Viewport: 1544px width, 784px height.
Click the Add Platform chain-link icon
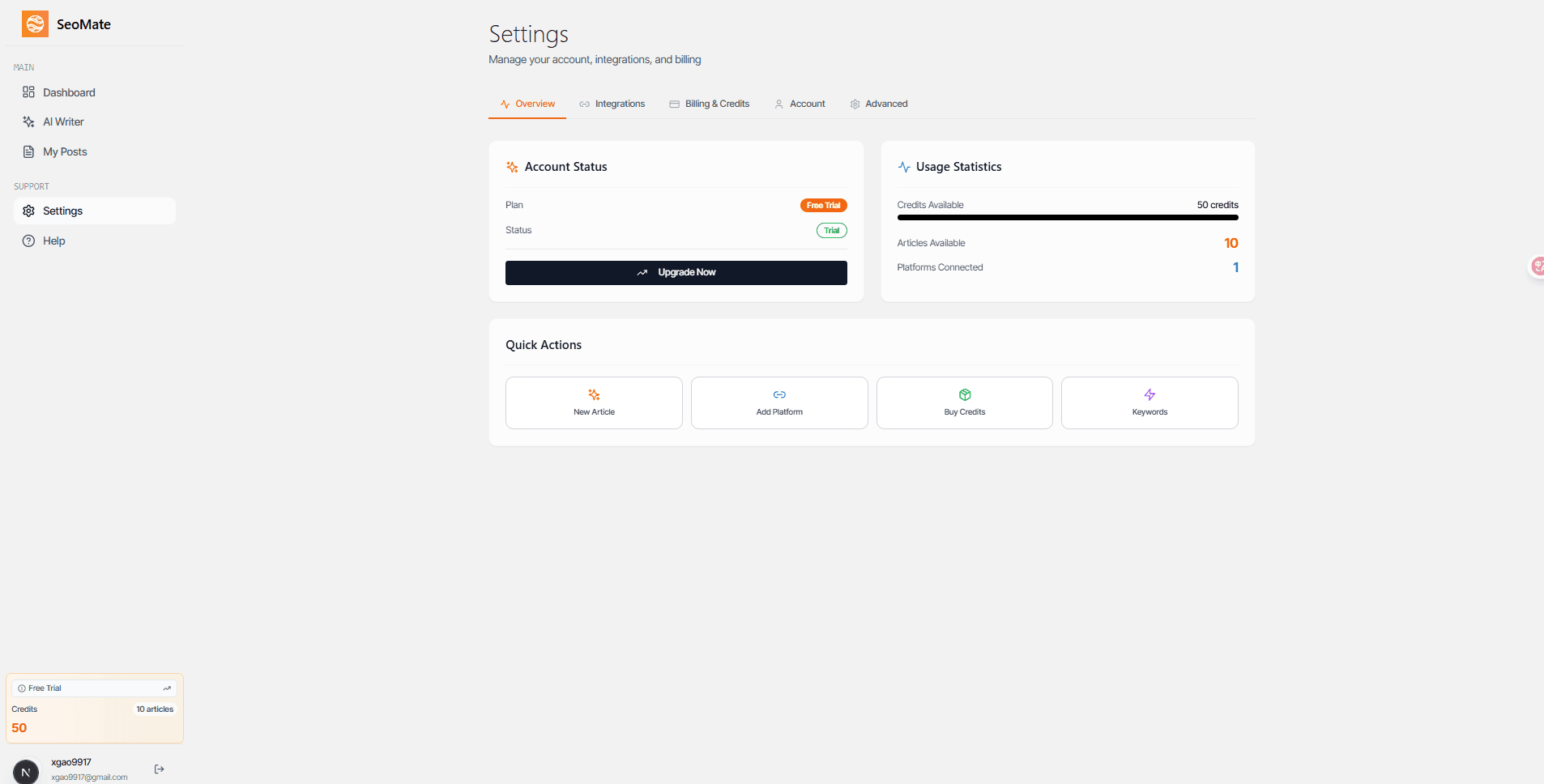(x=778, y=394)
